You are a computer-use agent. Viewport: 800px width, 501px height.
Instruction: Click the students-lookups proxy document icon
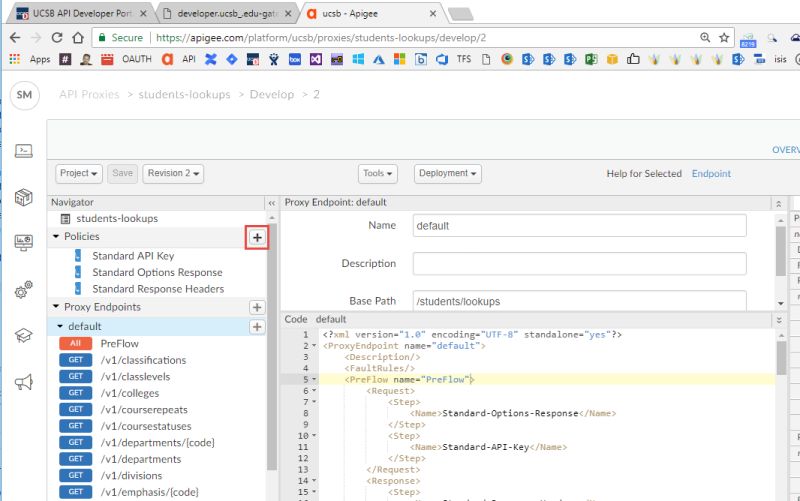(x=65, y=219)
